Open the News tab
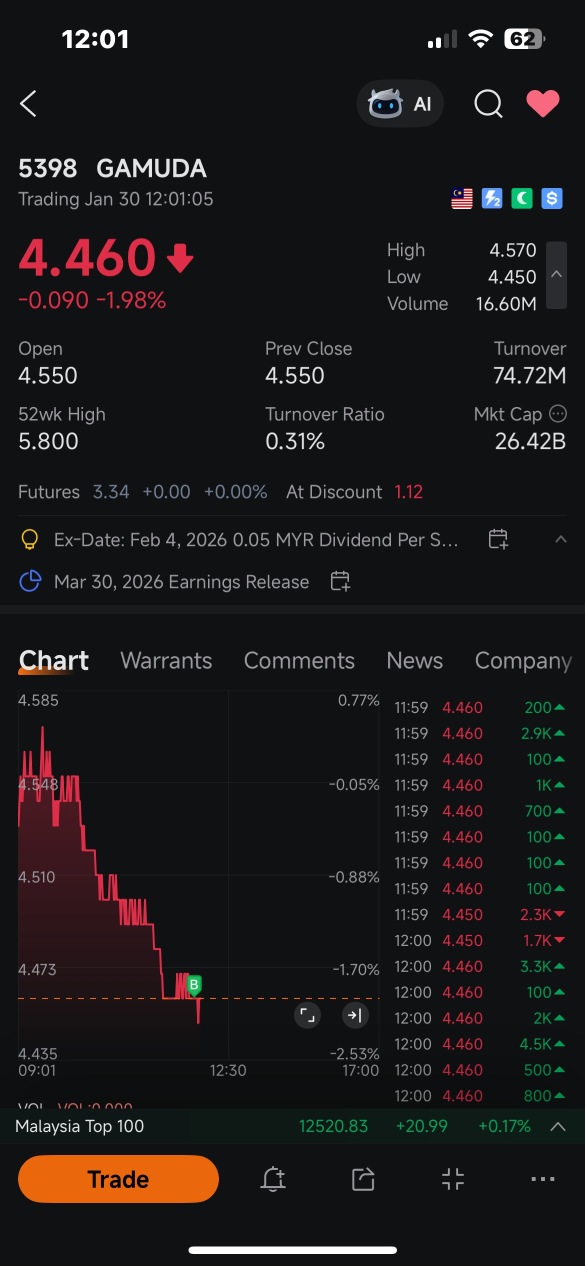The height and width of the screenshot is (1266, 585). [x=414, y=661]
